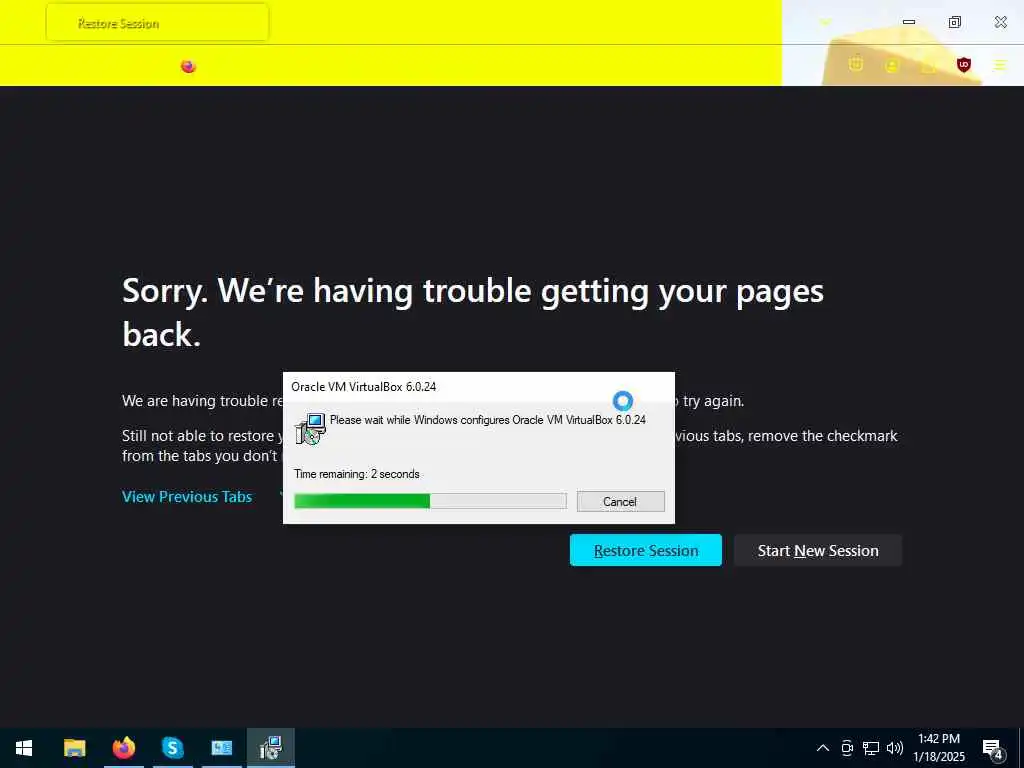
Task: Select the VirtualBox installer taskbar item
Action: coord(270,748)
